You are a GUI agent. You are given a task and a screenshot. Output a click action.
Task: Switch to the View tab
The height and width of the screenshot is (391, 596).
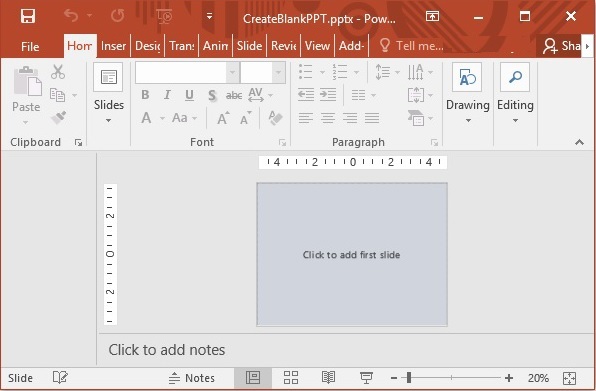[317, 46]
